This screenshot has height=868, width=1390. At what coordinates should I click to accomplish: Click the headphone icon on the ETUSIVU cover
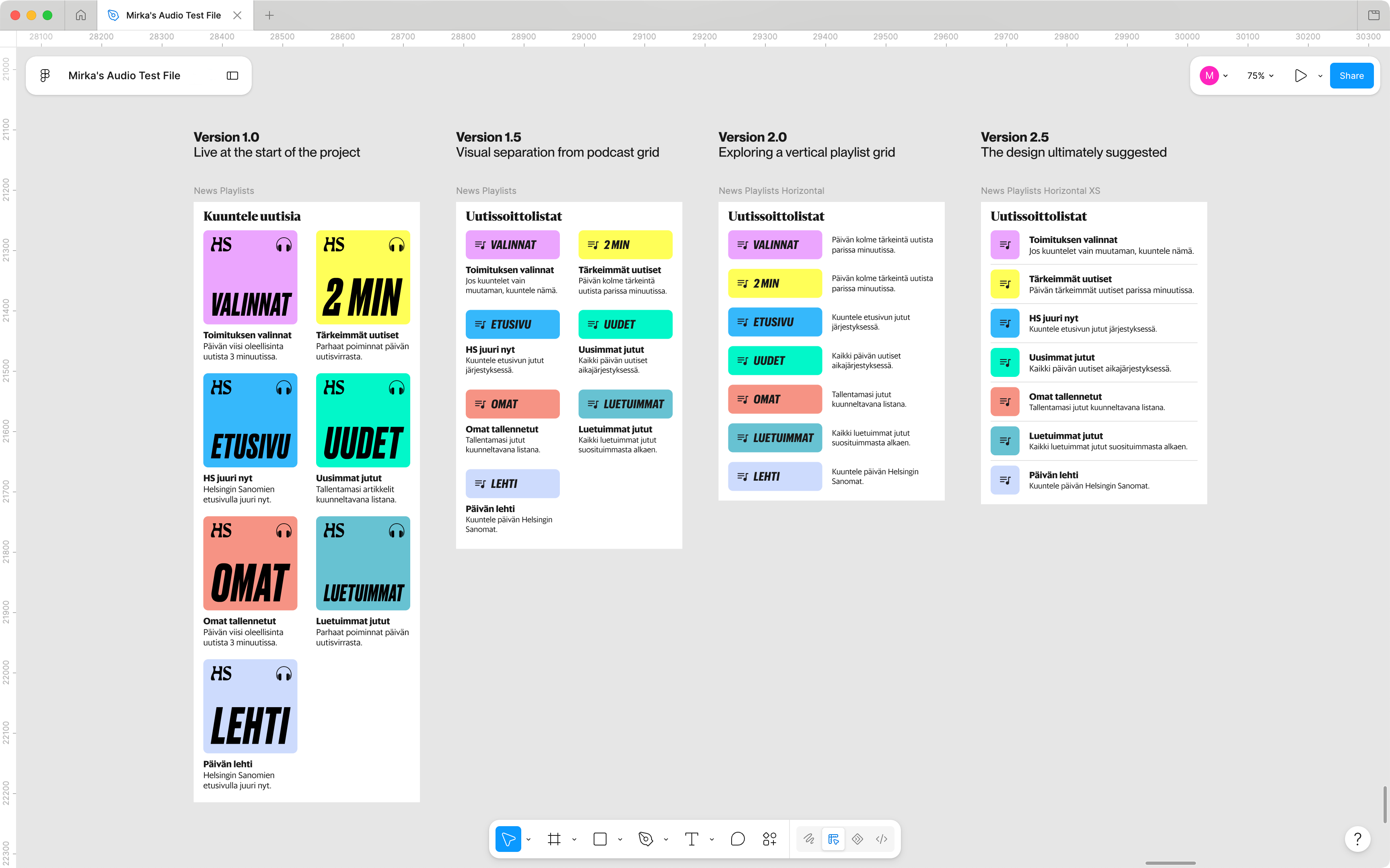(x=284, y=388)
